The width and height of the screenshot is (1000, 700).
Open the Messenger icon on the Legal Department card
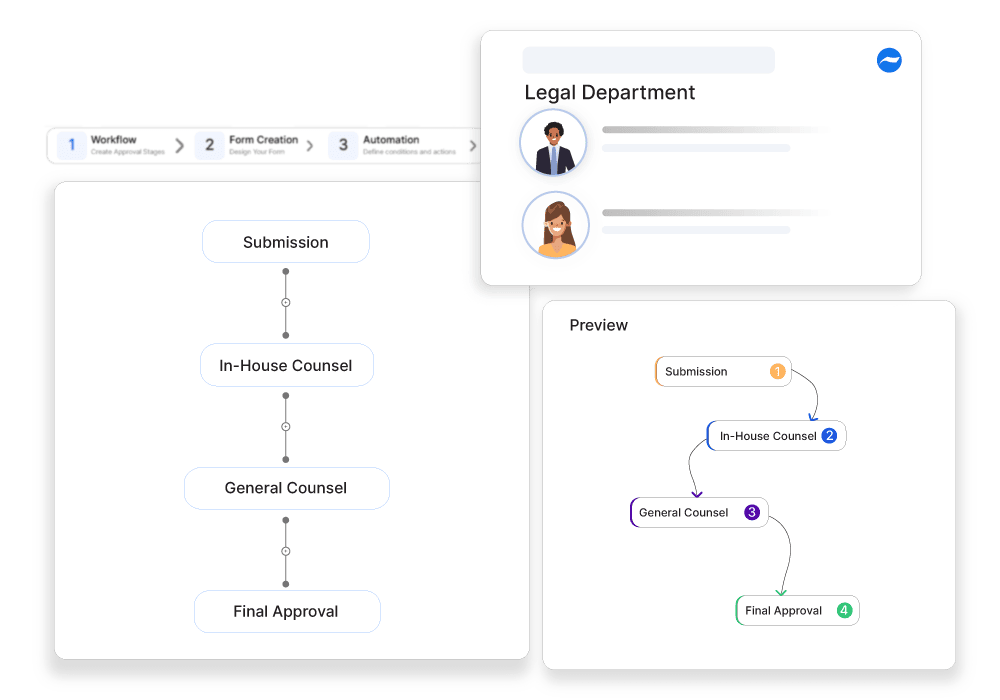tap(889, 60)
